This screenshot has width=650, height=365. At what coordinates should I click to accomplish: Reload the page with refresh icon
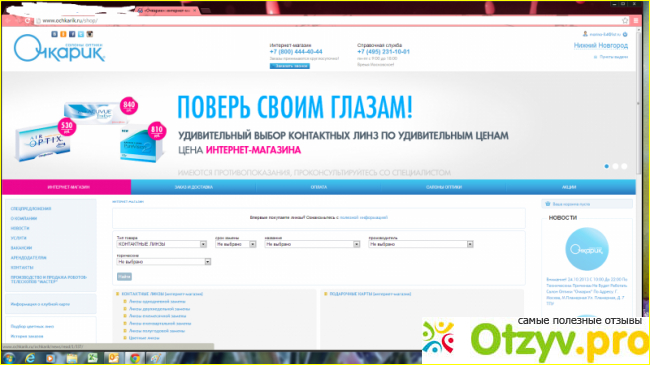27,20
